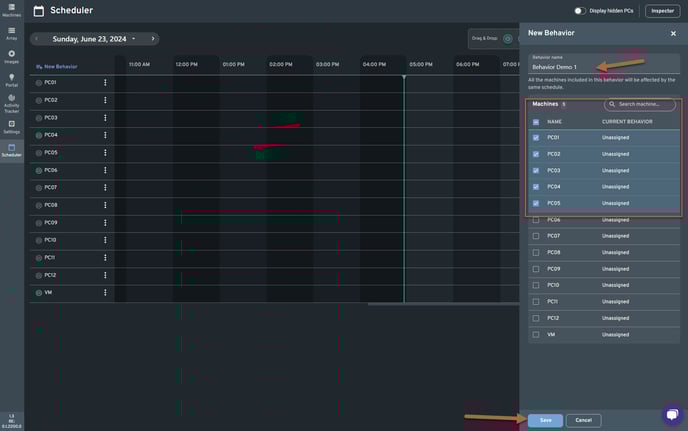Open Settings in the left sidebar
Screen dimensions: 688x431
(x=11, y=127)
